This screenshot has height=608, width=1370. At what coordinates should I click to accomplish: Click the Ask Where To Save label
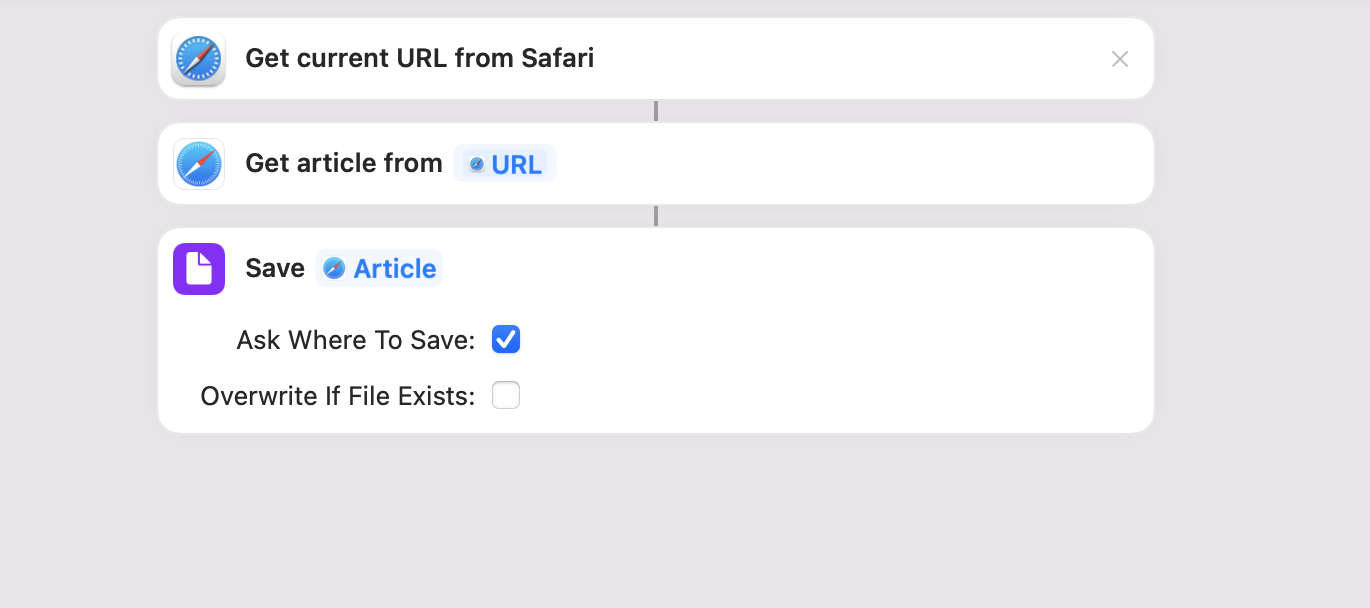355,340
